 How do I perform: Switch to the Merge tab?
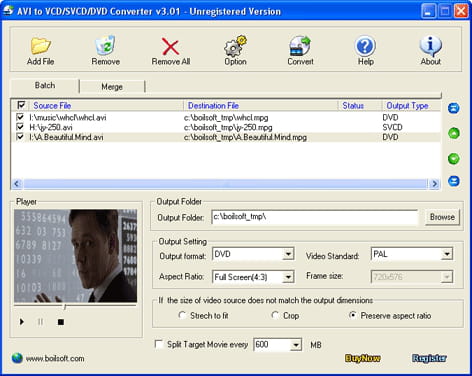pyautogui.click(x=112, y=87)
